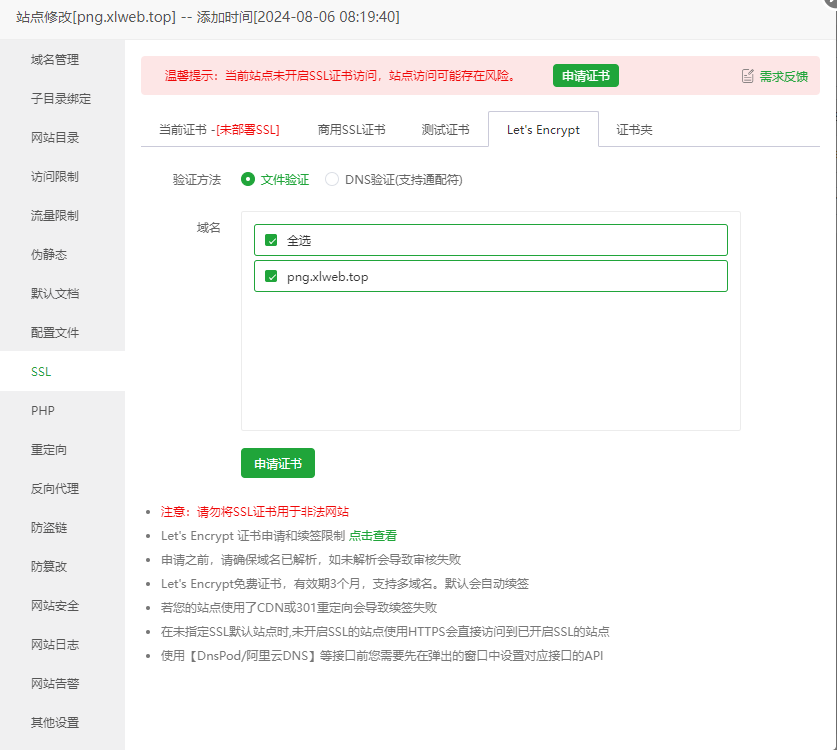Go to 伪静态 settings in sidebar
This screenshot has width=837, height=750.
(x=49, y=255)
